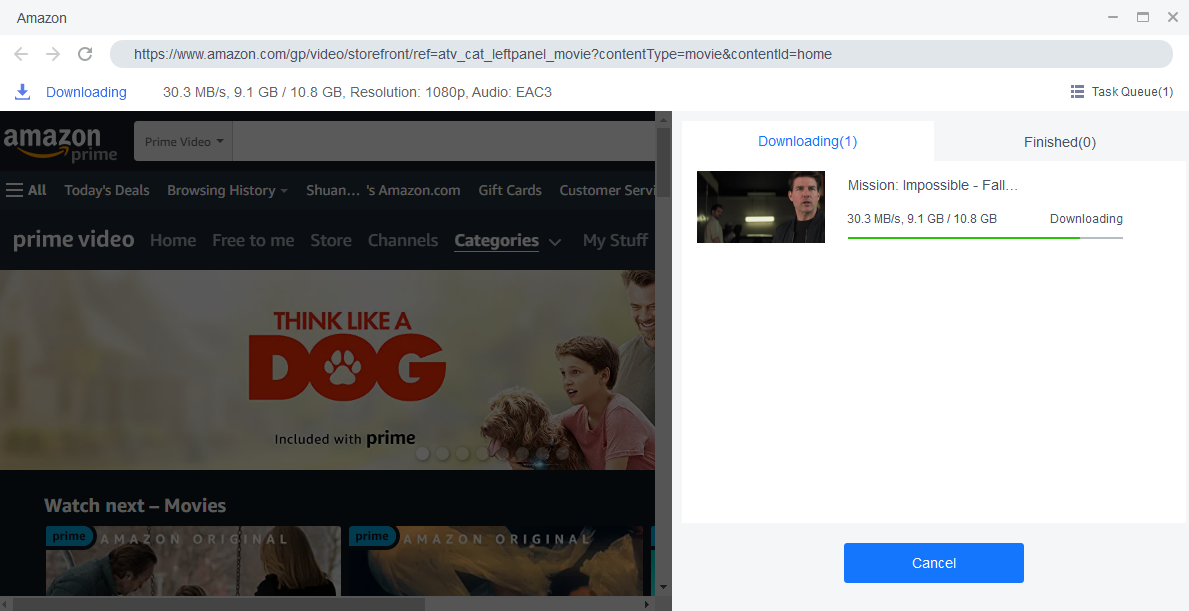Expand the Browsing History dropdown
The width and height of the screenshot is (1189, 611).
tap(227, 190)
